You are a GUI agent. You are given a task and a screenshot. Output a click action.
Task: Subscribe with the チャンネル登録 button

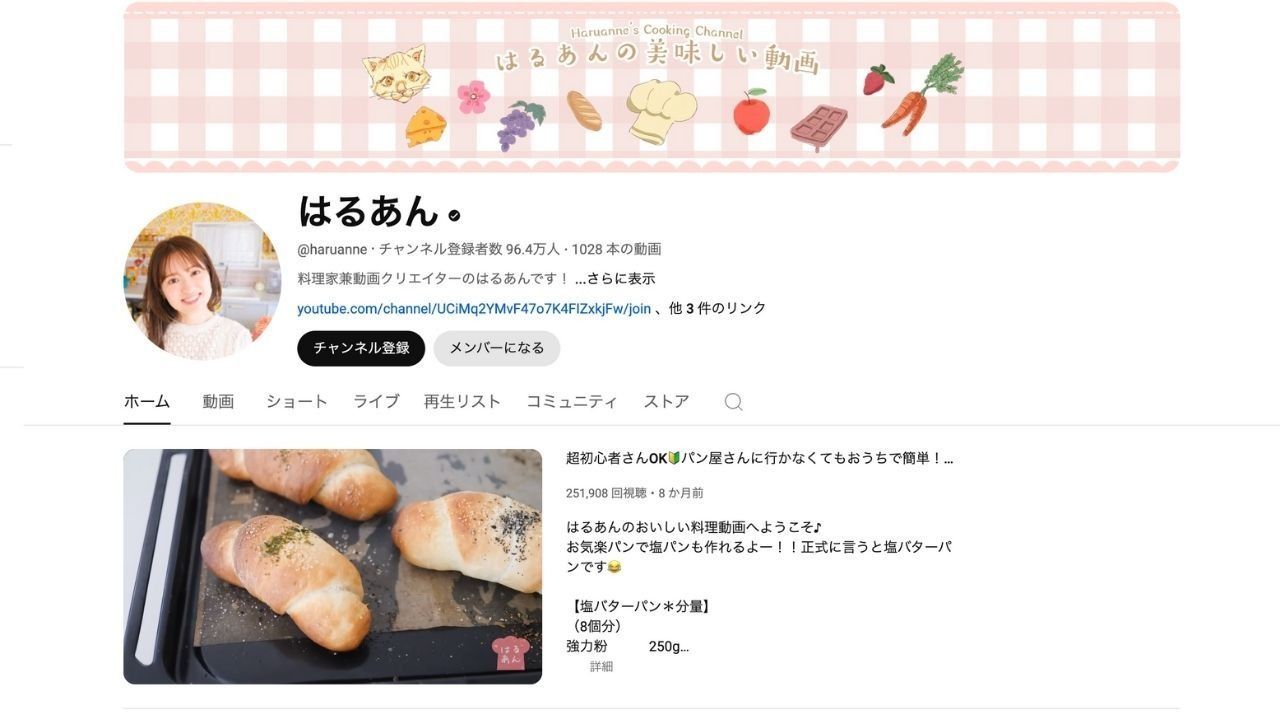pos(361,348)
